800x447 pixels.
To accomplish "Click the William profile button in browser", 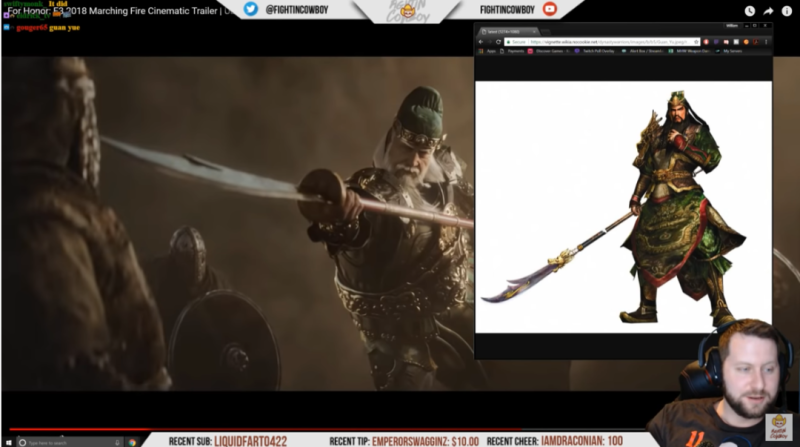I will (x=732, y=26).
